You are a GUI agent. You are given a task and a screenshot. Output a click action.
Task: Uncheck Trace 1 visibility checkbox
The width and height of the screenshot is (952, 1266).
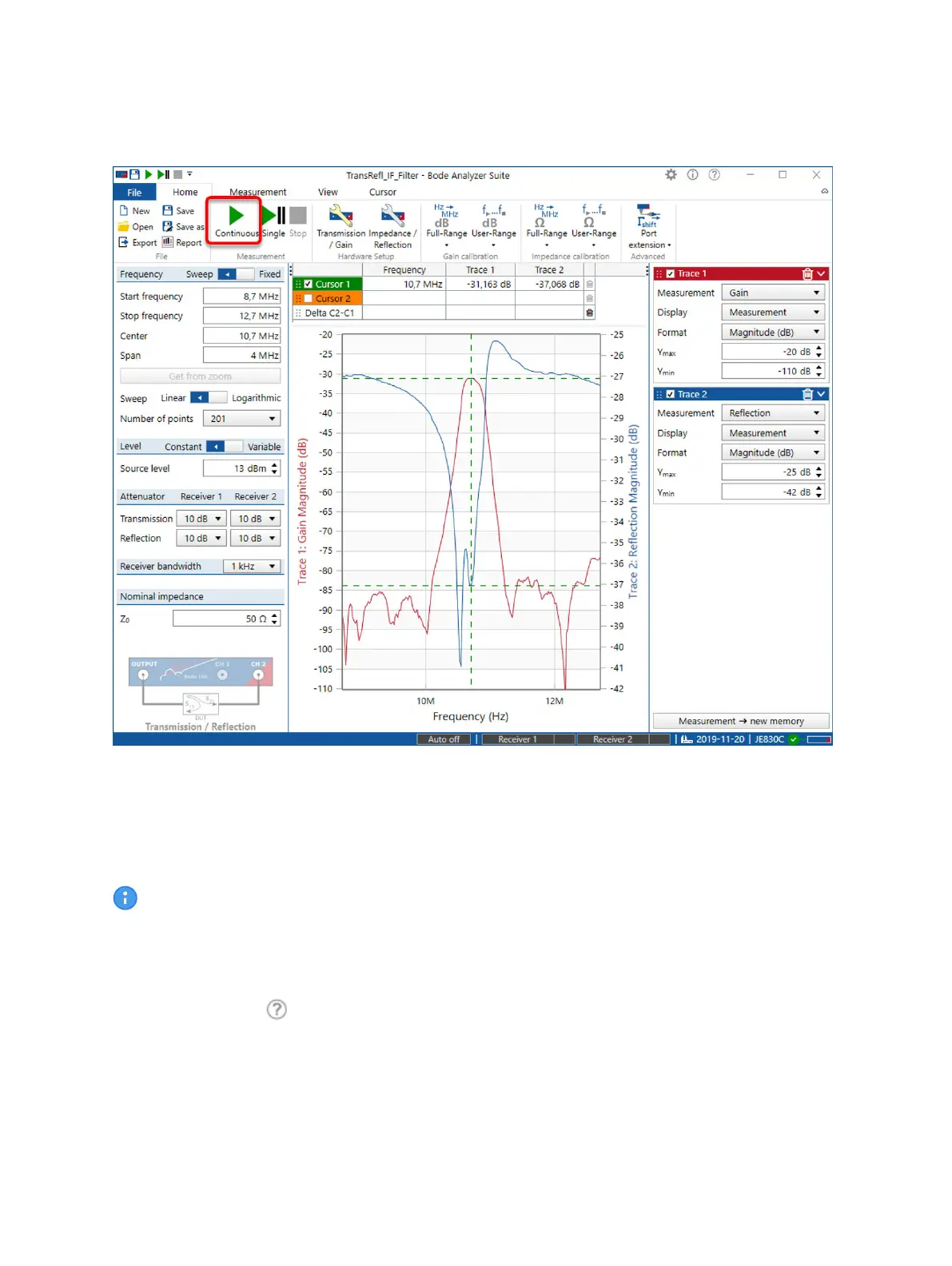671,273
